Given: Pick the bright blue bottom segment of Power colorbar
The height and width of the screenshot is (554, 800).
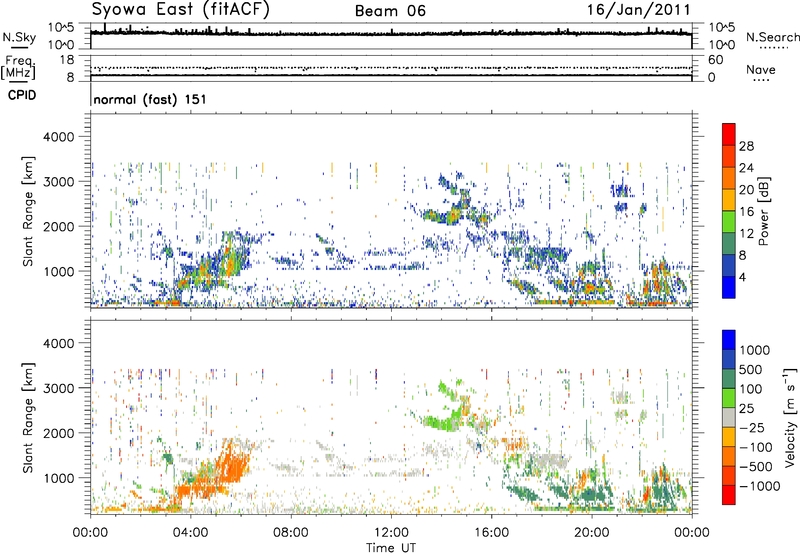Looking at the screenshot, I should click(729, 287).
